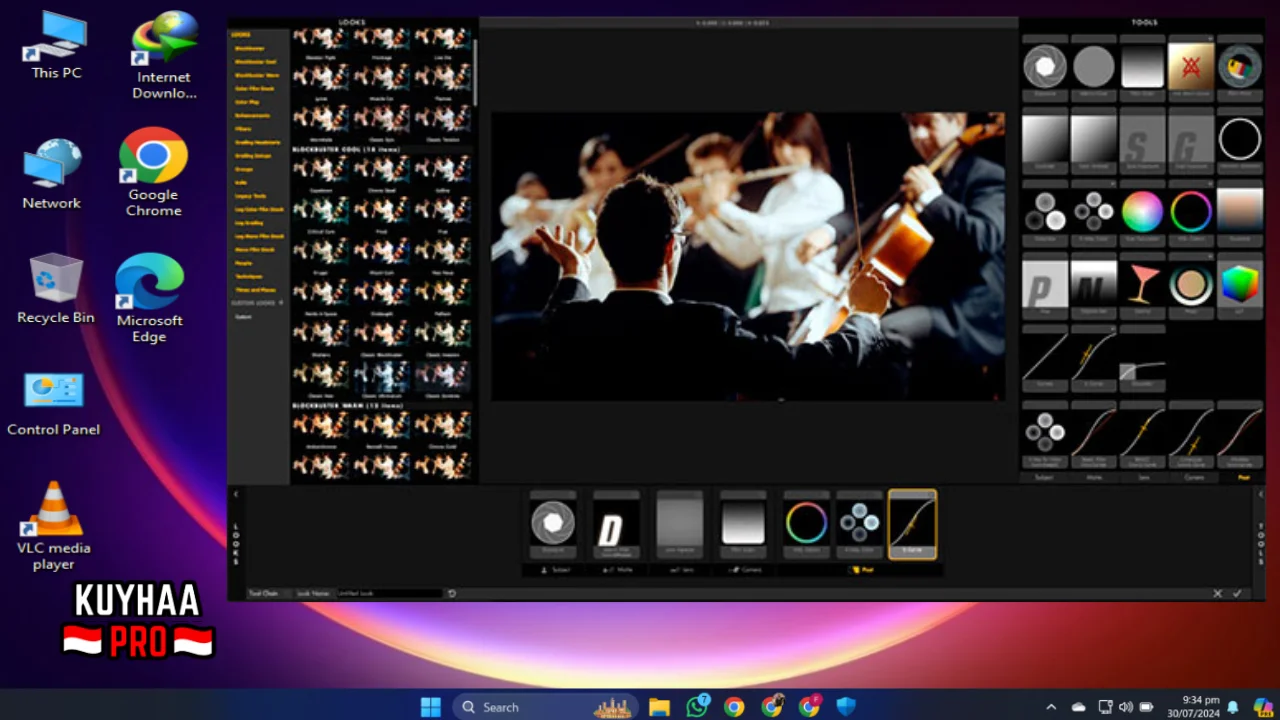Select the gray circle Spot Exposure tool
Image resolution: width=1280 pixels, height=720 pixels.
pyautogui.click(x=1093, y=67)
